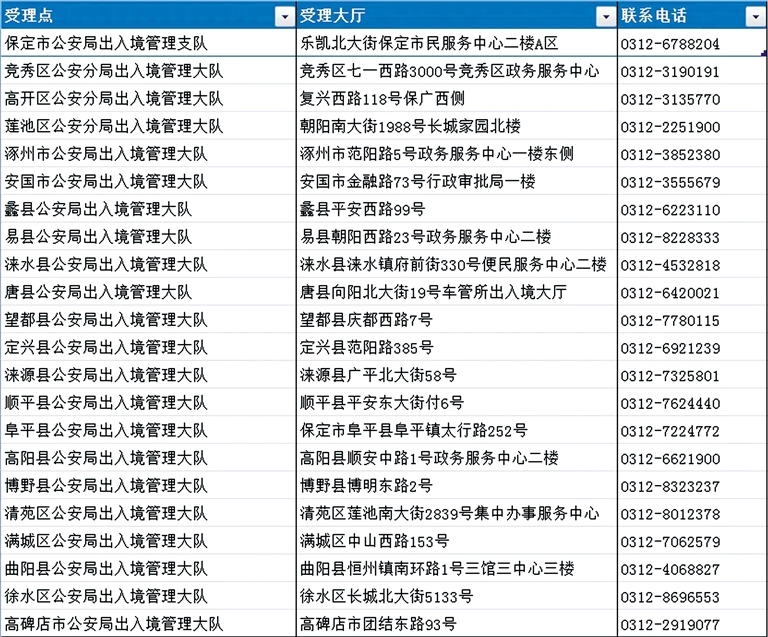Screen dimensions: 768x637
Task: Select cell 高开区公安分局出入境管理大队
Action: click(x=148, y=98)
